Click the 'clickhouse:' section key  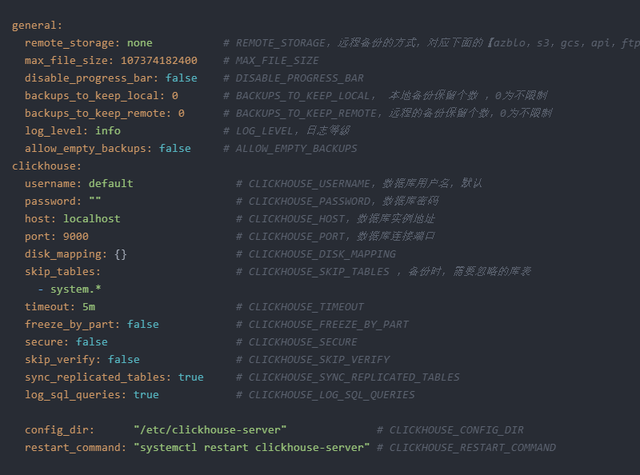[46, 166]
